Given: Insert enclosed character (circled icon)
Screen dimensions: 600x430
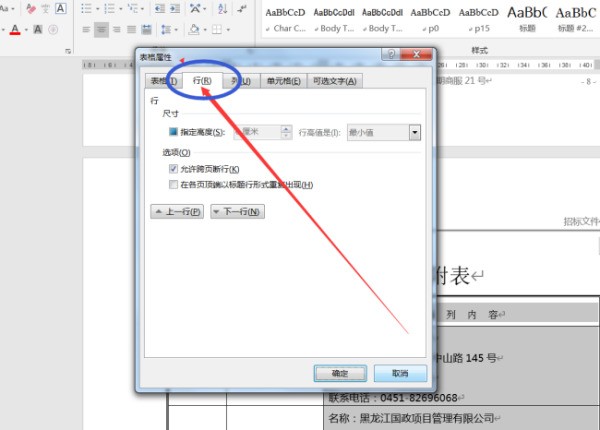Looking at the screenshot, I should pos(53,29).
